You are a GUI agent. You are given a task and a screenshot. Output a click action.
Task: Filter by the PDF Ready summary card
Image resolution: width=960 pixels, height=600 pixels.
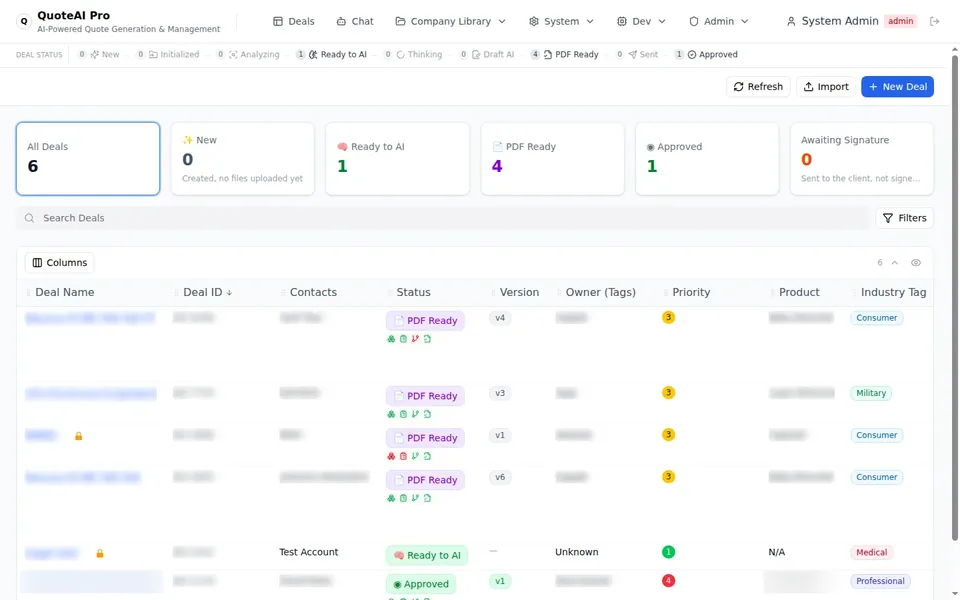point(552,159)
